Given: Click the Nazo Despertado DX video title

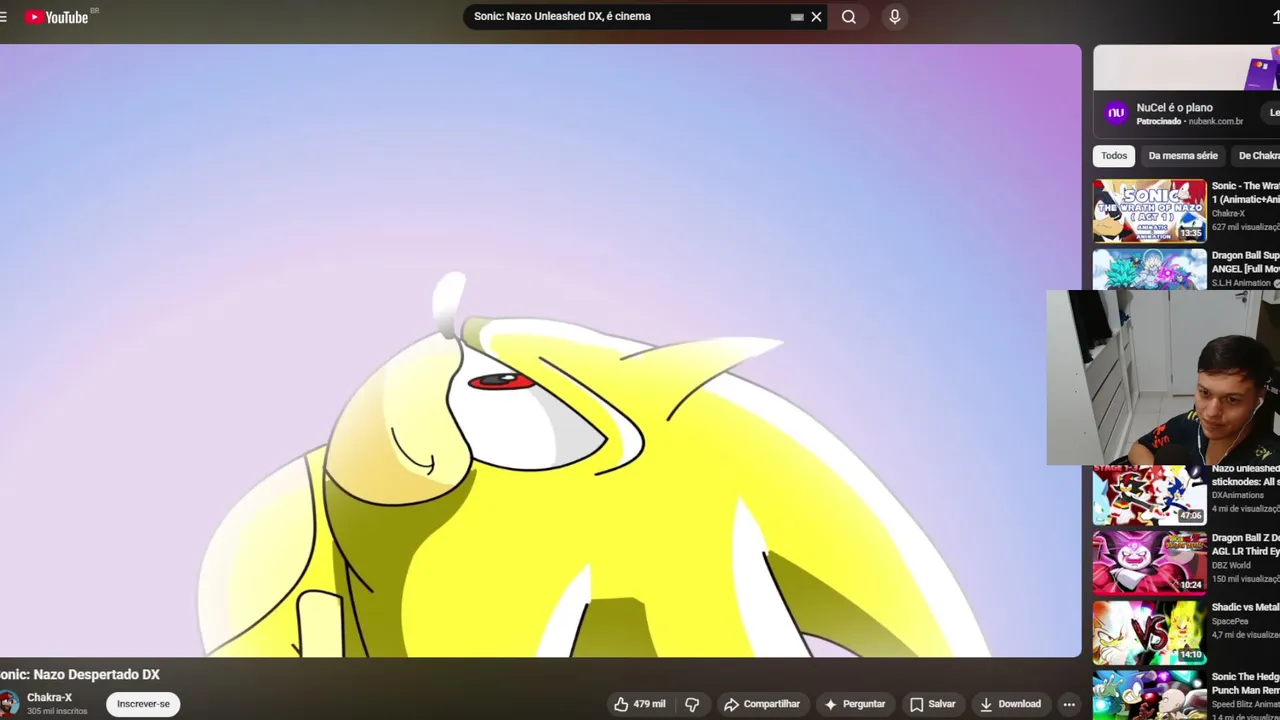Looking at the screenshot, I should point(80,675).
